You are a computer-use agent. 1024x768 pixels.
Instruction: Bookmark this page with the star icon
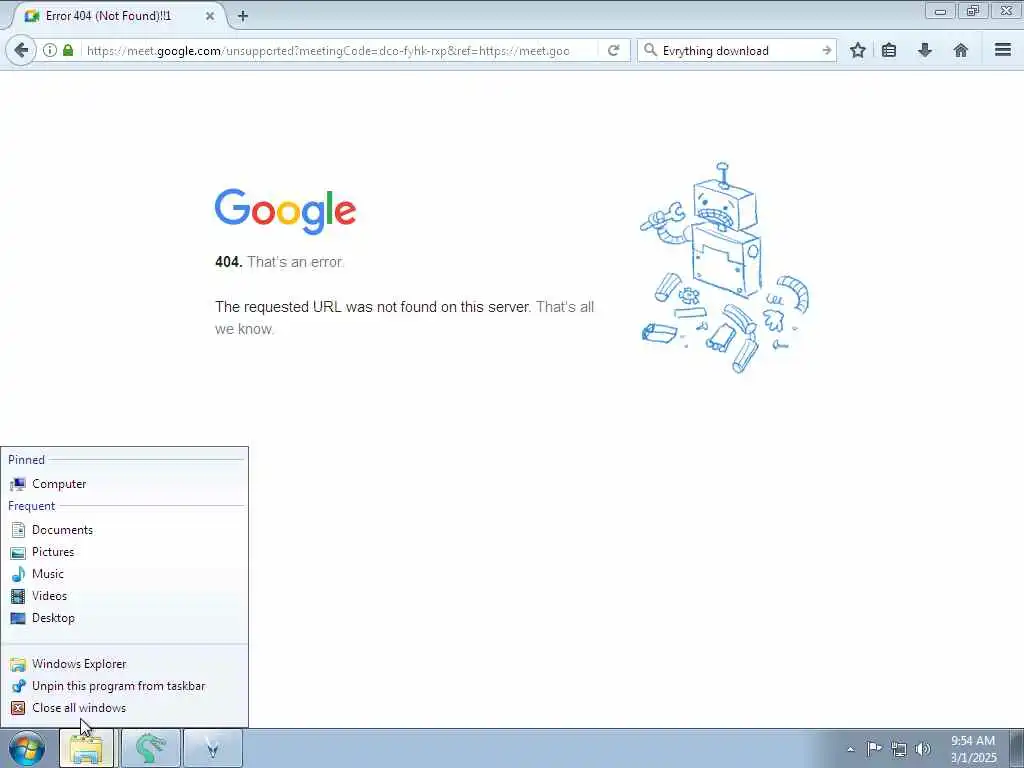(857, 50)
